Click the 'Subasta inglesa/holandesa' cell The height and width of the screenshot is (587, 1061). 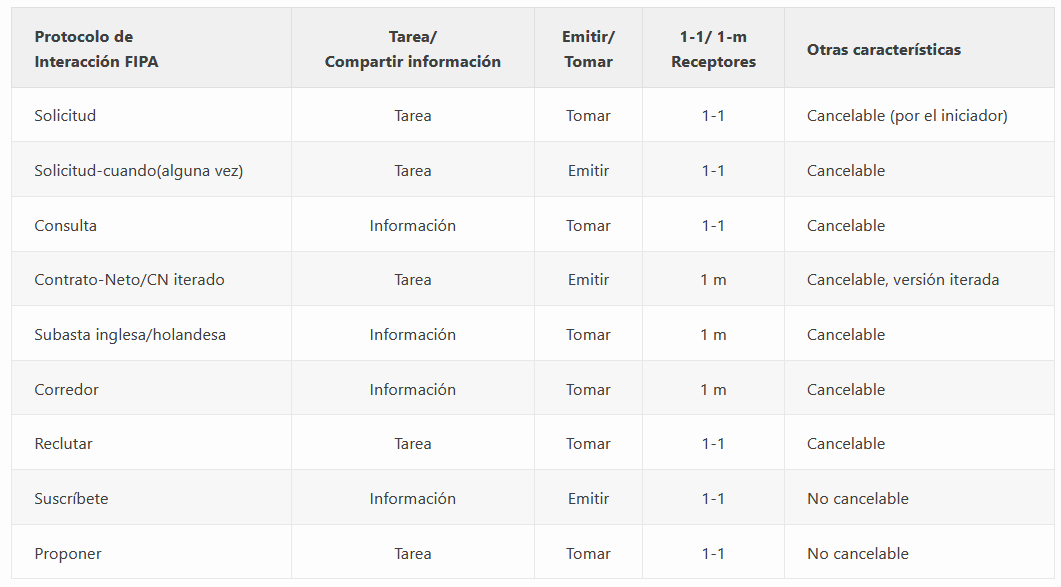(x=130, y=335)
